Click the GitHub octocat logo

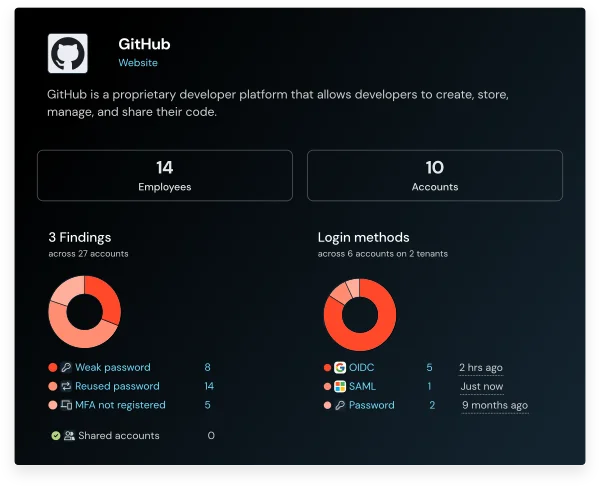coord(68,53)
